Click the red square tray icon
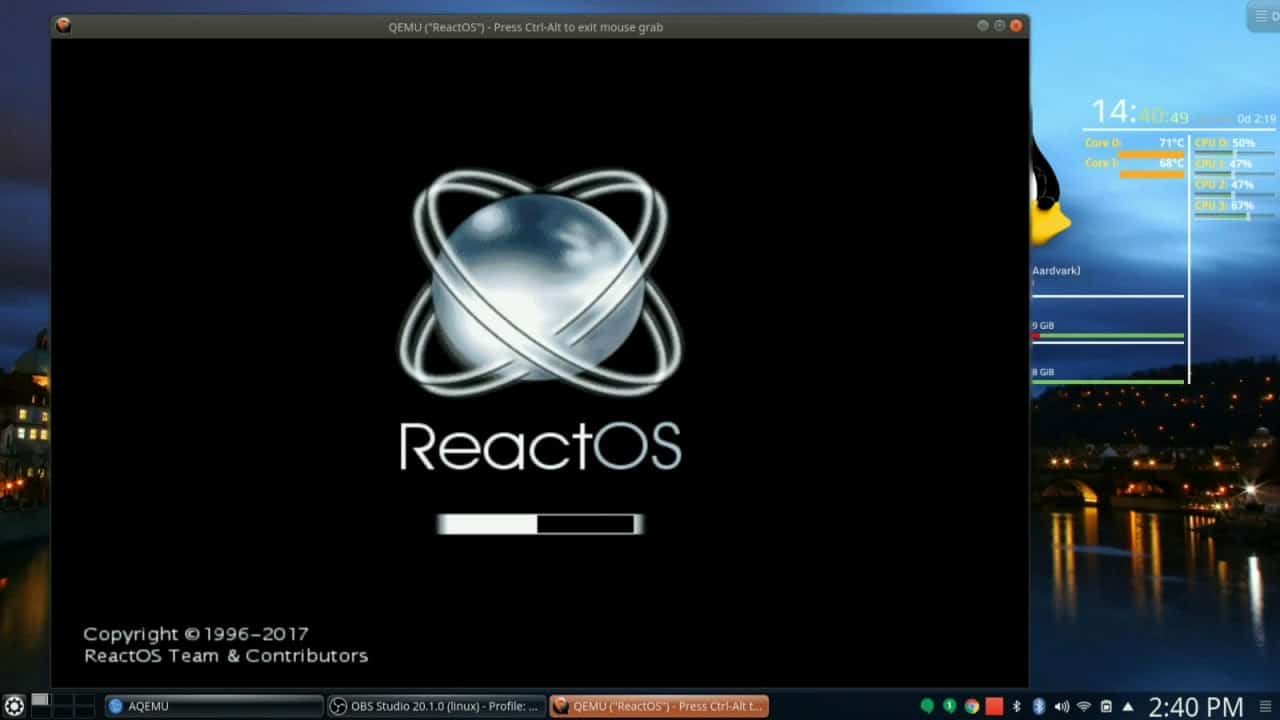 (994, 706)
